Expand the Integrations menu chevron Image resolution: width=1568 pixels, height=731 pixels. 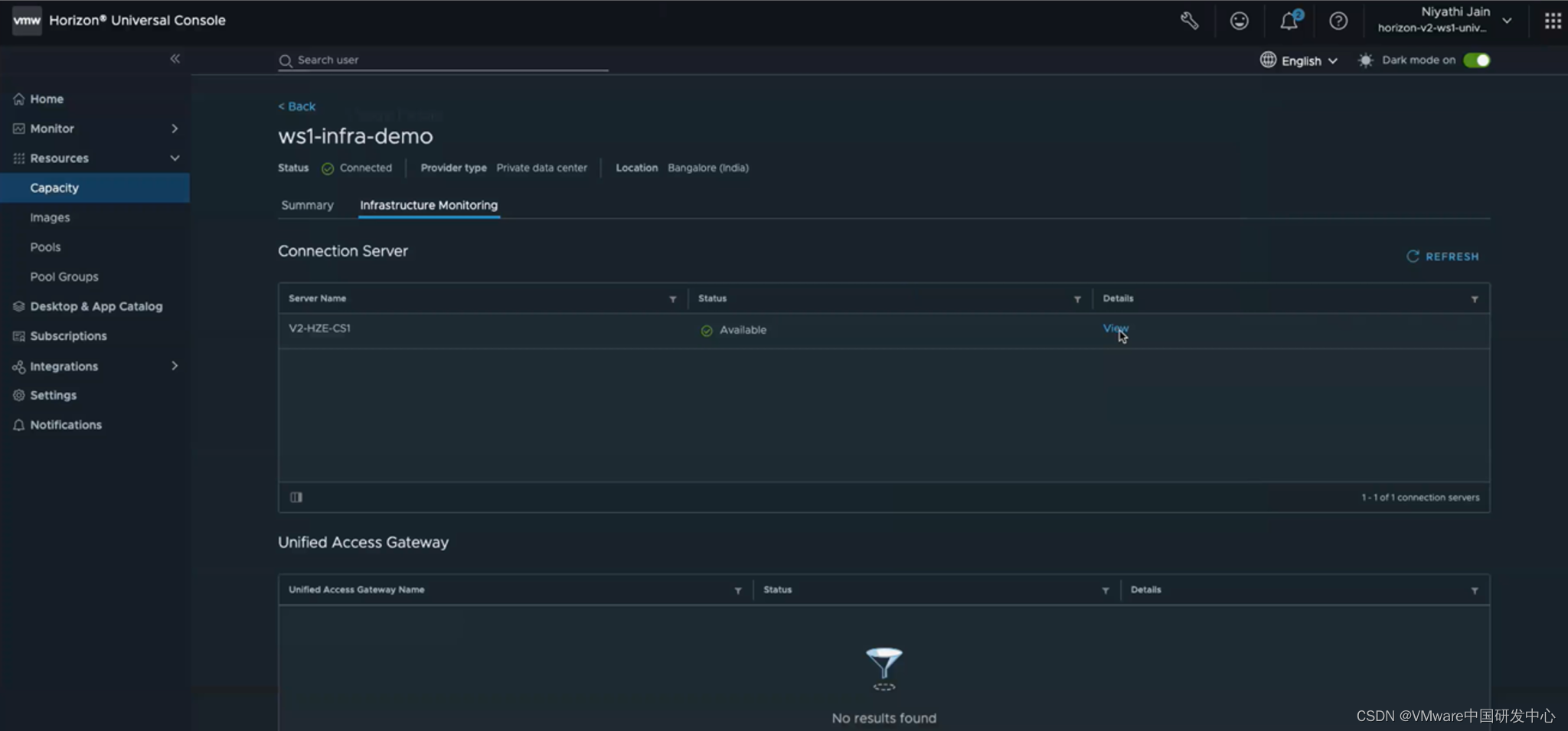click(175, 366)
